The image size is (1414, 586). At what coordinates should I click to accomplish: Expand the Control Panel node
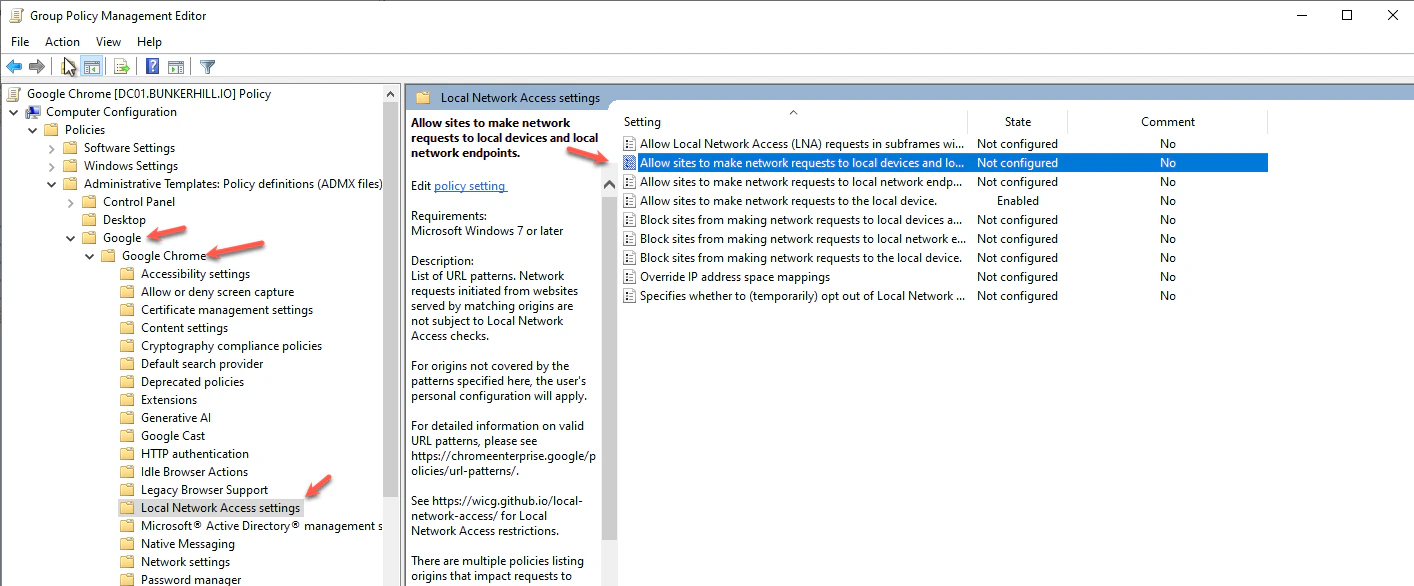point(71,202)
